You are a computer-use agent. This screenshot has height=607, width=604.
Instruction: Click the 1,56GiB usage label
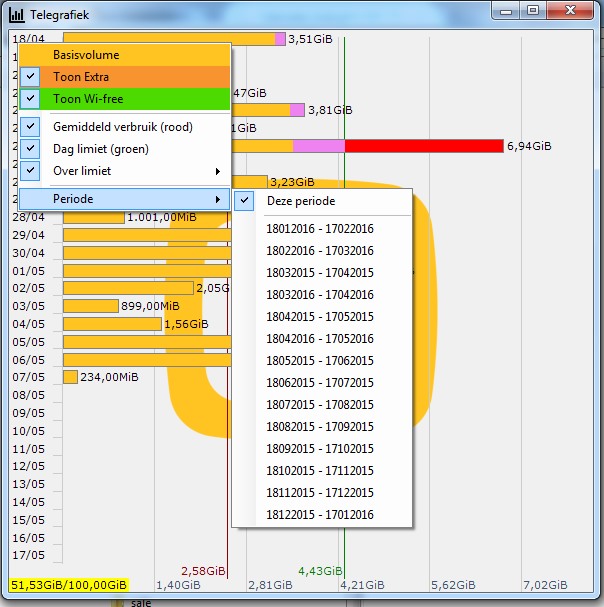(x=186, y=324)
